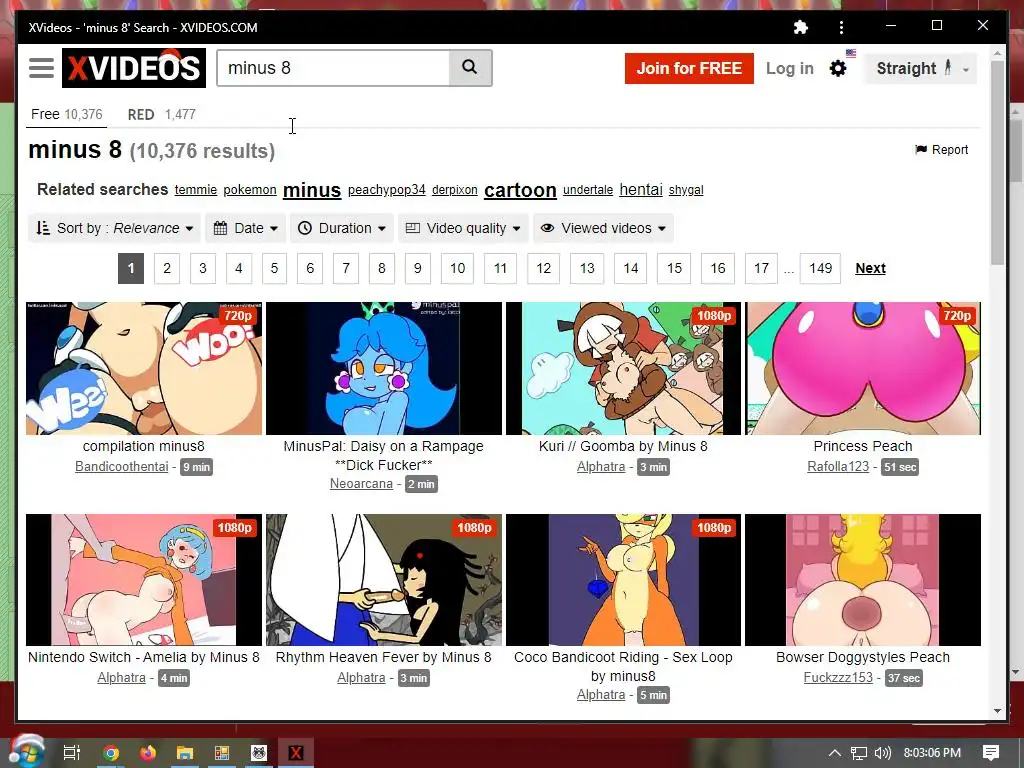The height and width of the screenshot is (768, 1024).
Task: Click the Next page link
Action: 871,268
